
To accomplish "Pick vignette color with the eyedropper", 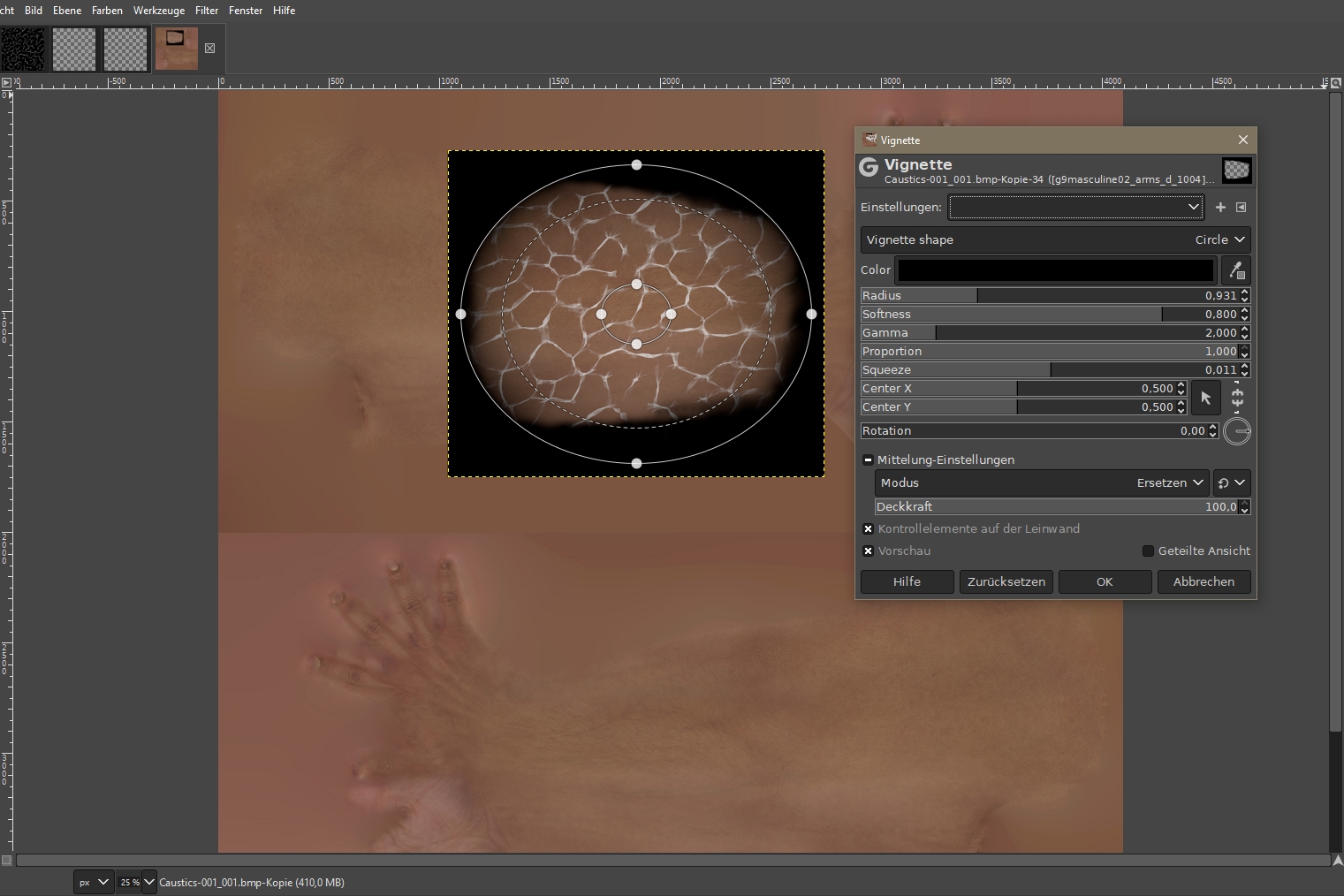I will click(1236, 270).
